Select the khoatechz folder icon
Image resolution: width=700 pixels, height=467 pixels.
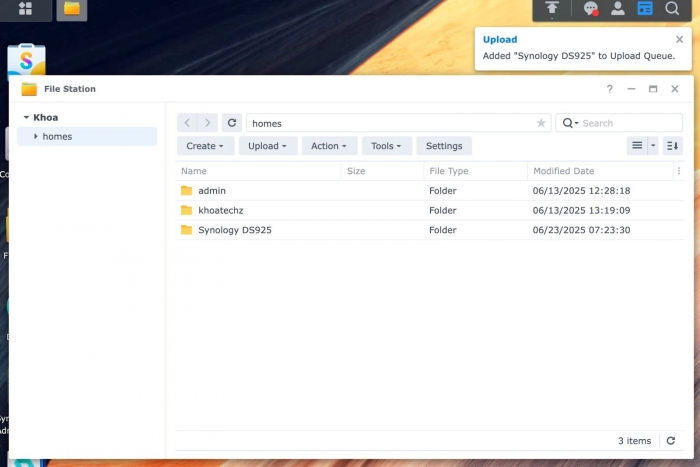[187, 210]
